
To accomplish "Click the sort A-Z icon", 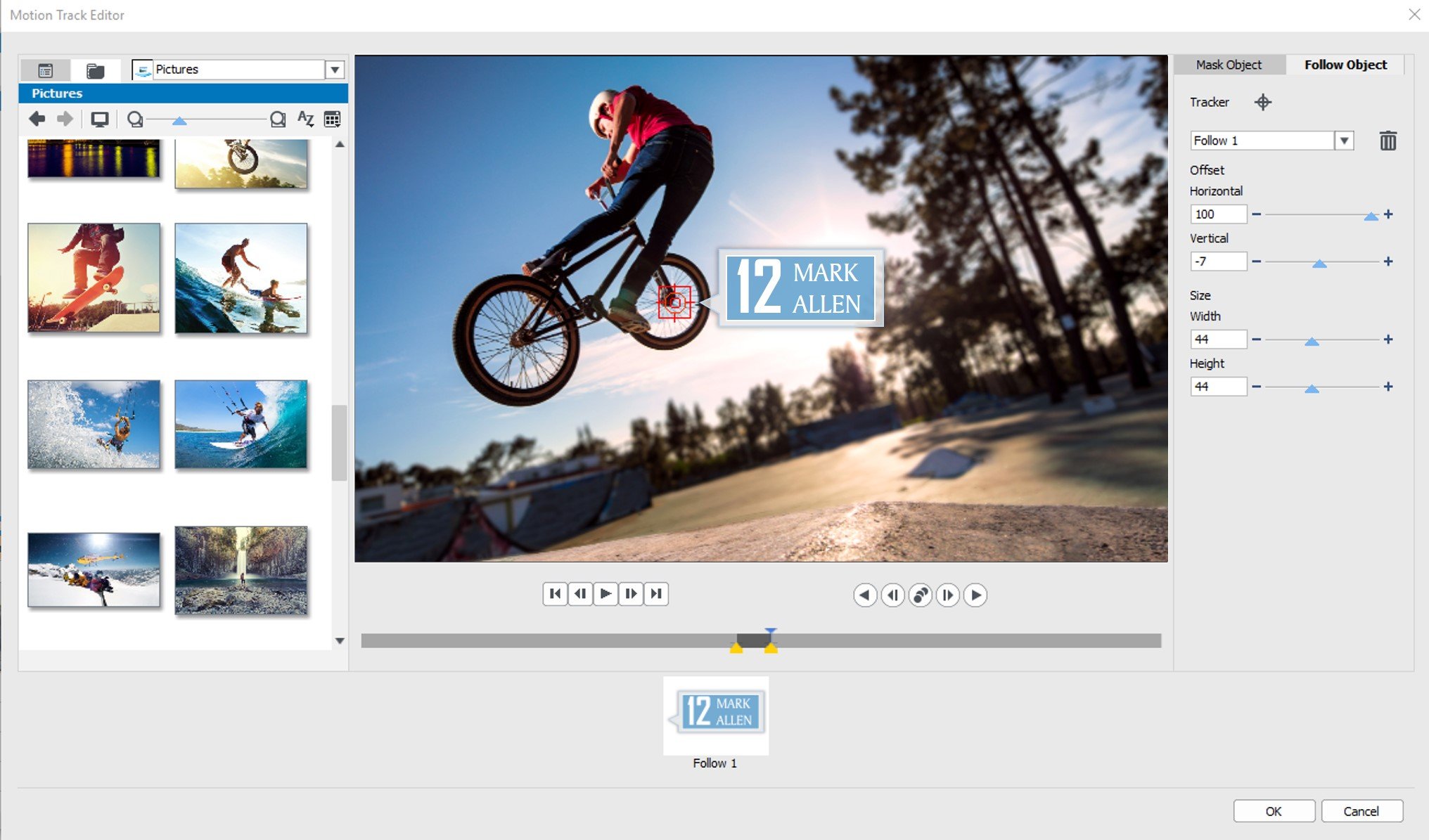I will click(305, 119).
